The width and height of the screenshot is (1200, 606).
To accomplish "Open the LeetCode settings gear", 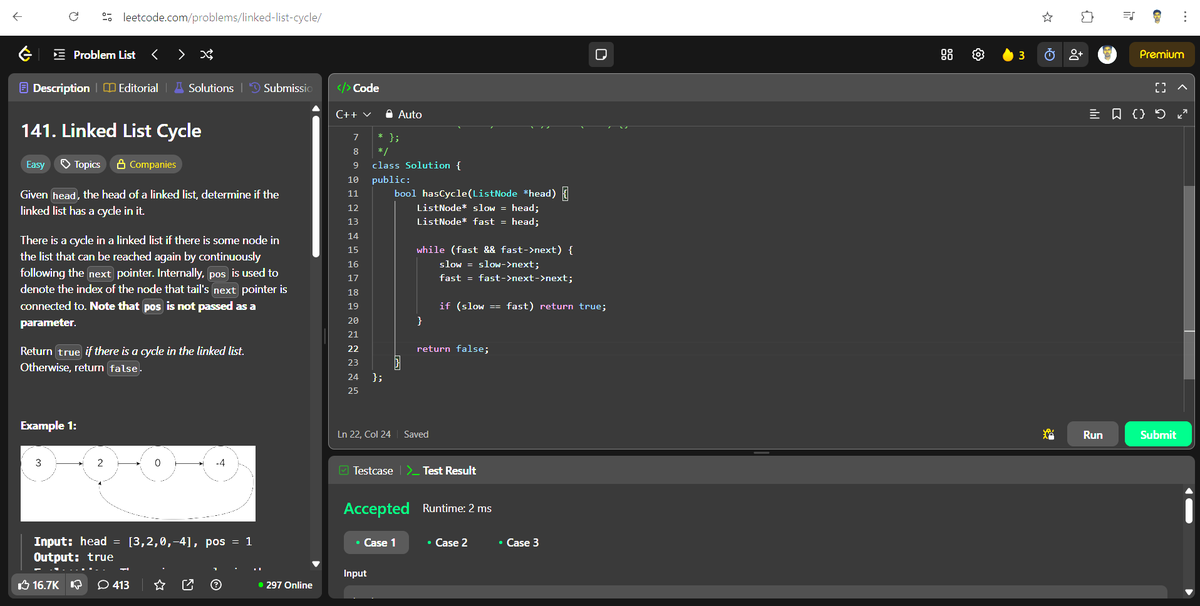I will pos(978,54).
